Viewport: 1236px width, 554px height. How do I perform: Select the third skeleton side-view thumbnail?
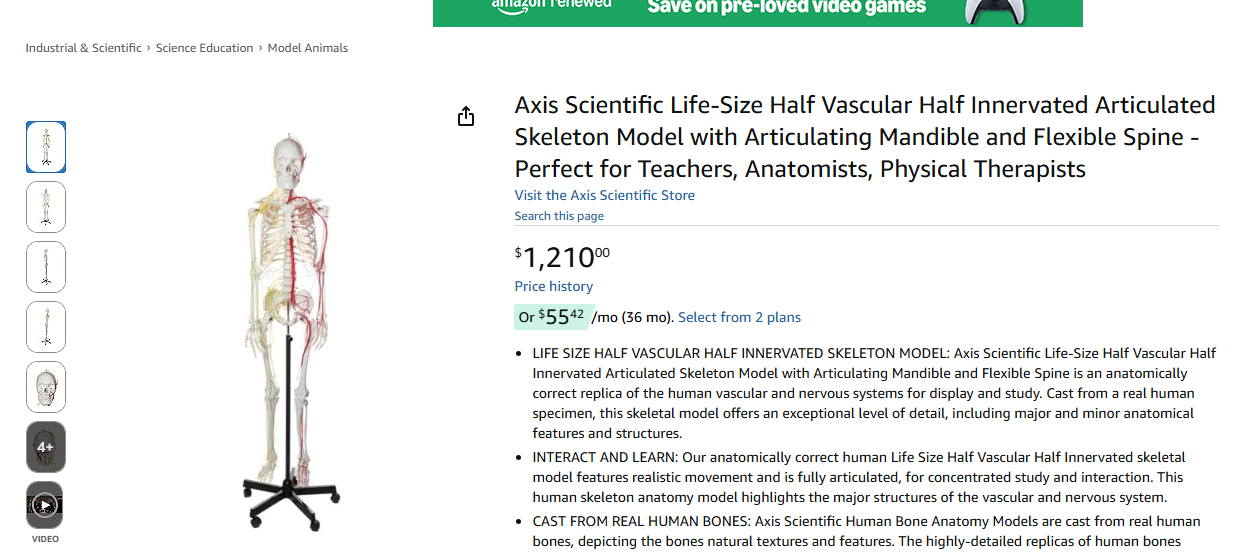coord(45,267)
